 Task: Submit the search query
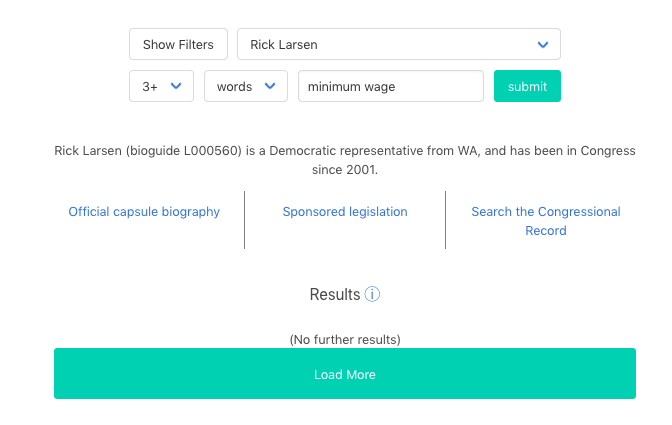tap(527, 86)
